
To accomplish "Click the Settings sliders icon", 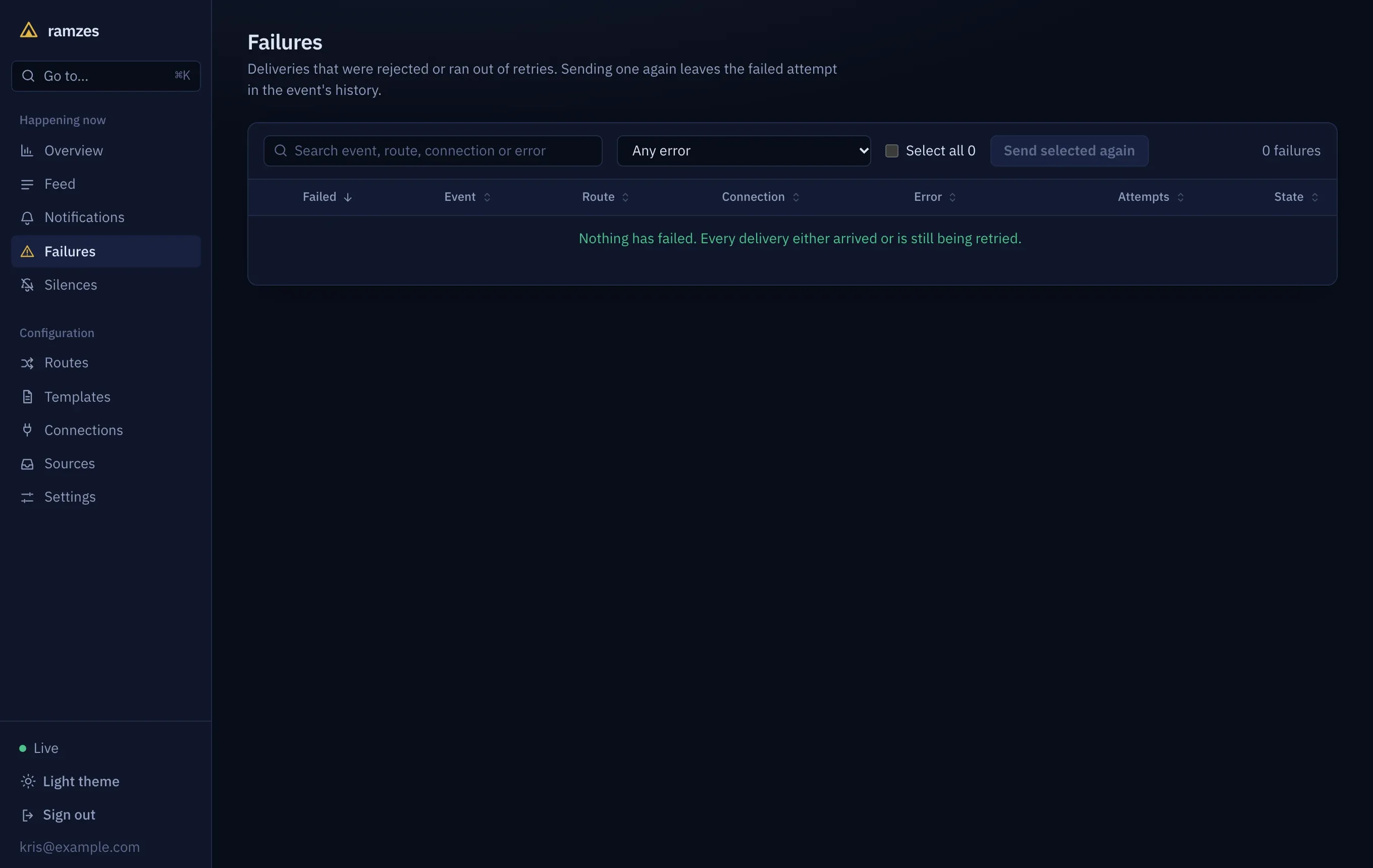I will [27, 498].
